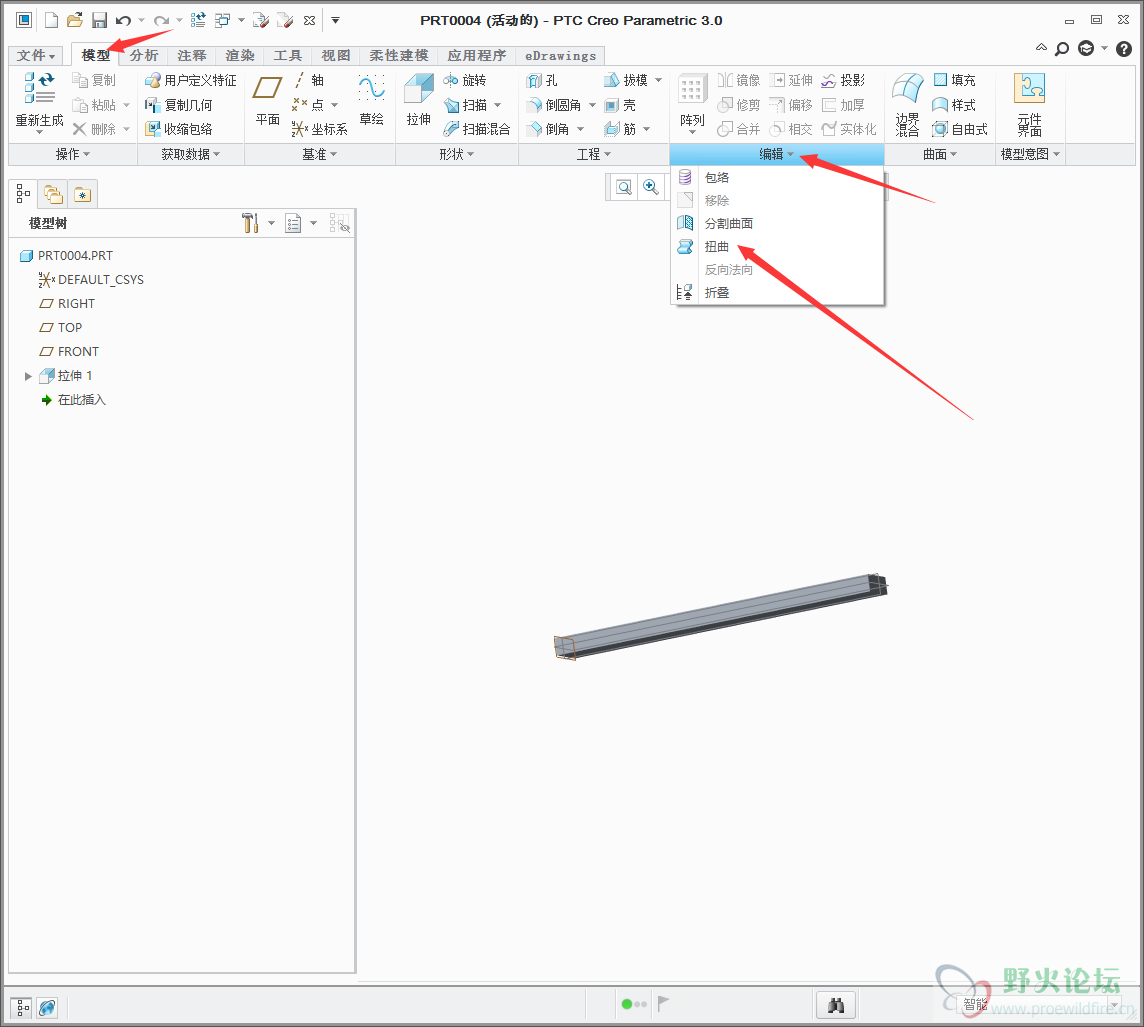Open the model tree settings hammer icon
Viewport: 1144px width, 1027px height.
pyautogui.click(x=250, y=222)
